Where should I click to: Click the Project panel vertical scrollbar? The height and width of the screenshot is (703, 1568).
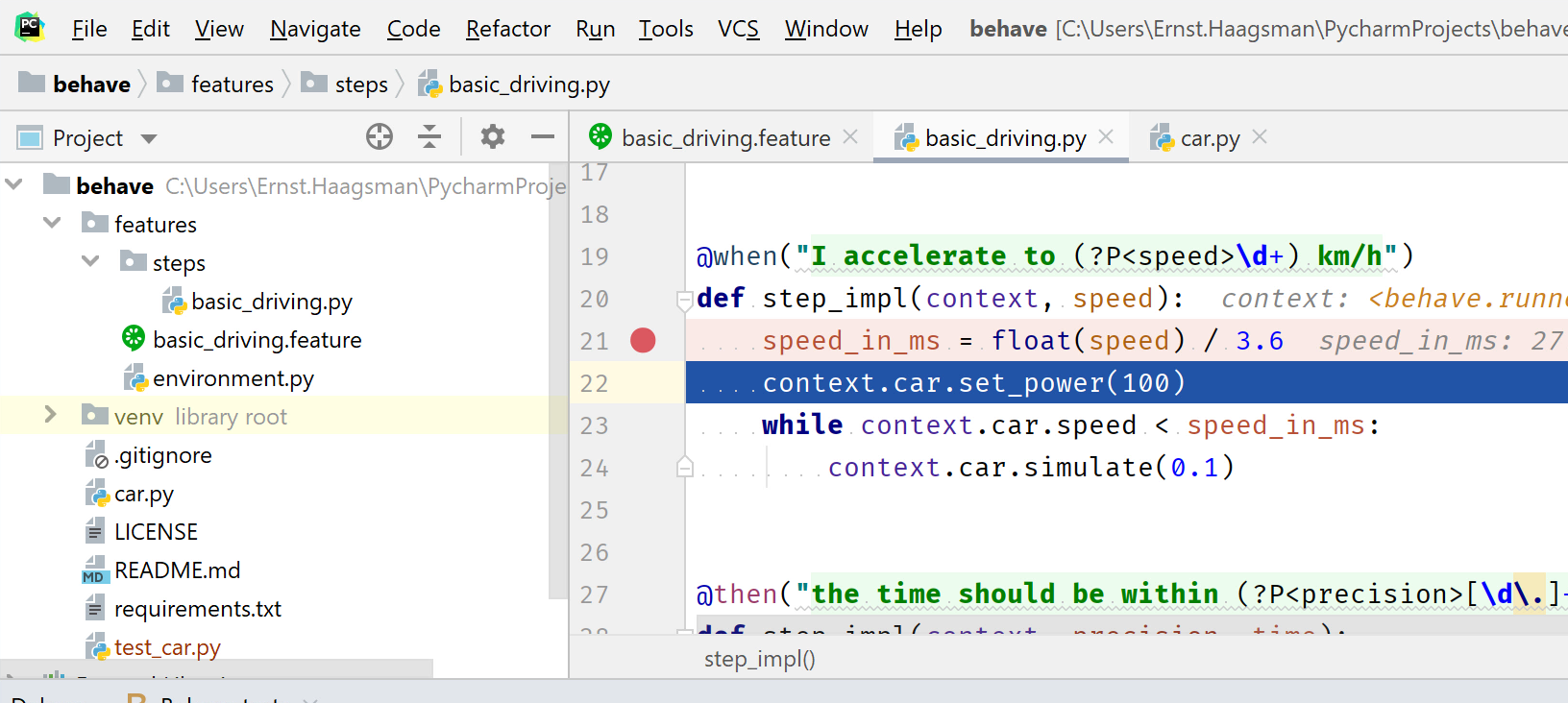558,384
